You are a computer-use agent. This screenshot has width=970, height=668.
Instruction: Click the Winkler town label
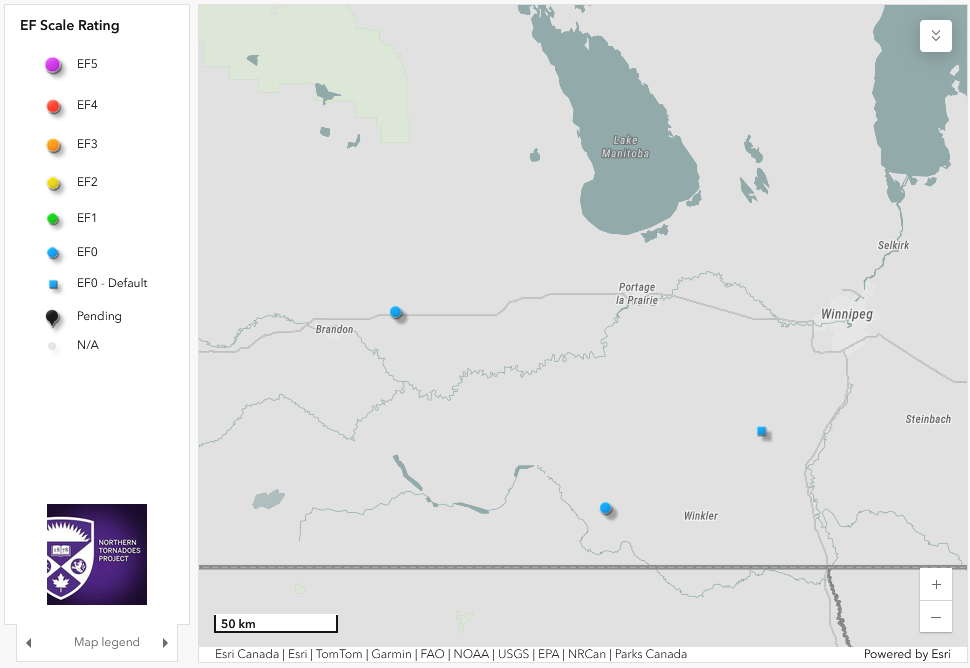(700, 515)
